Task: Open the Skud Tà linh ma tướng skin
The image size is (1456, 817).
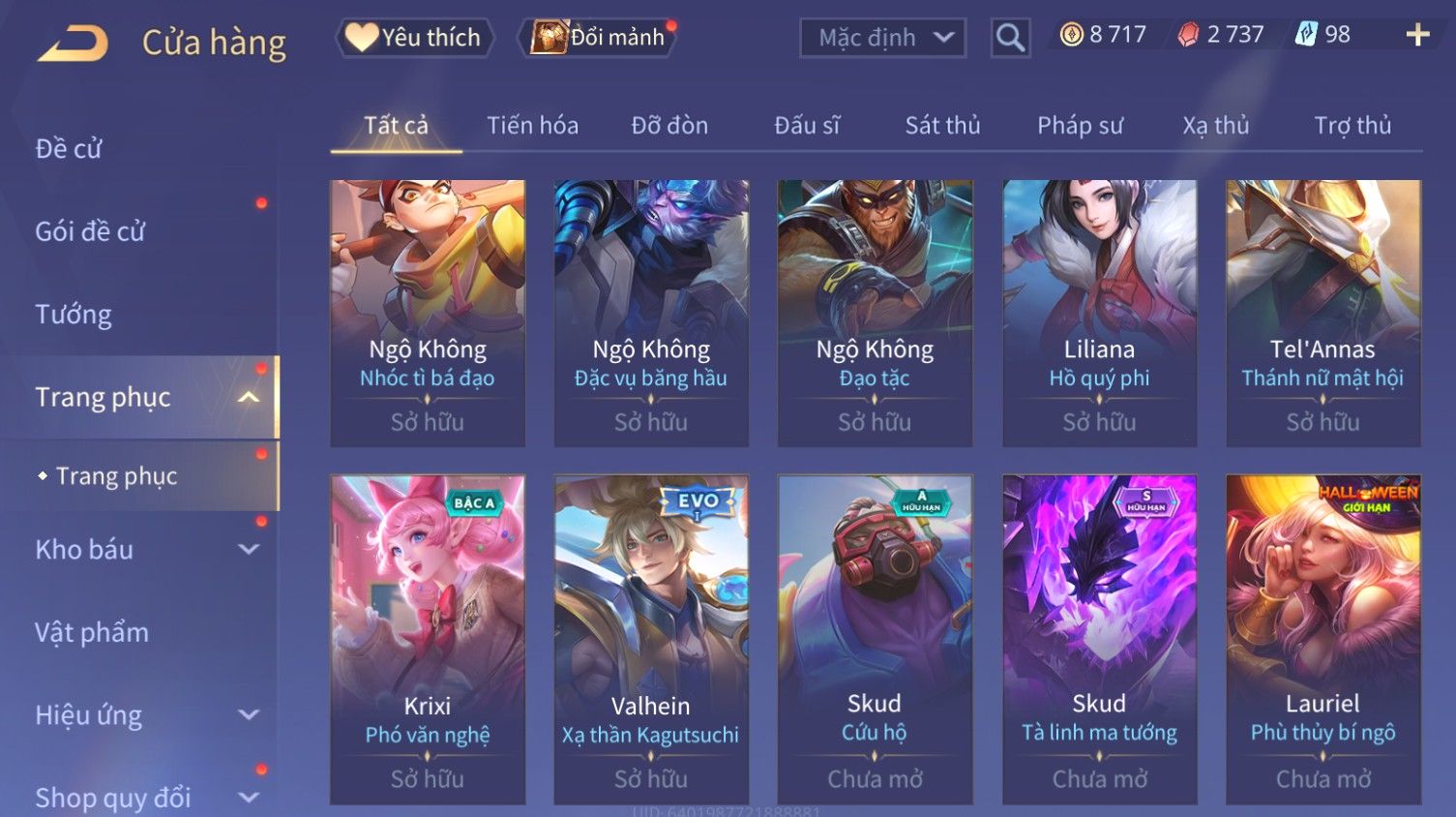Action: click(1099, 639)
